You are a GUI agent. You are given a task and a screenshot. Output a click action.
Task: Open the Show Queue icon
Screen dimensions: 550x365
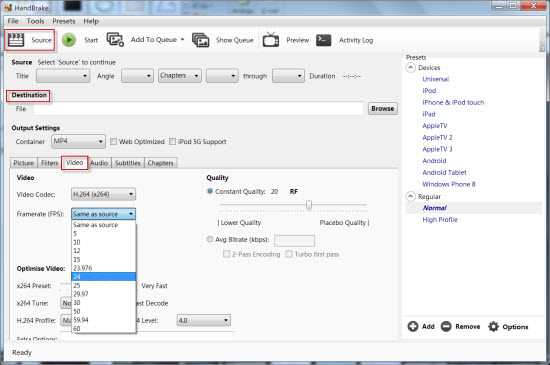pyautogui.click(x=200, y=40)
